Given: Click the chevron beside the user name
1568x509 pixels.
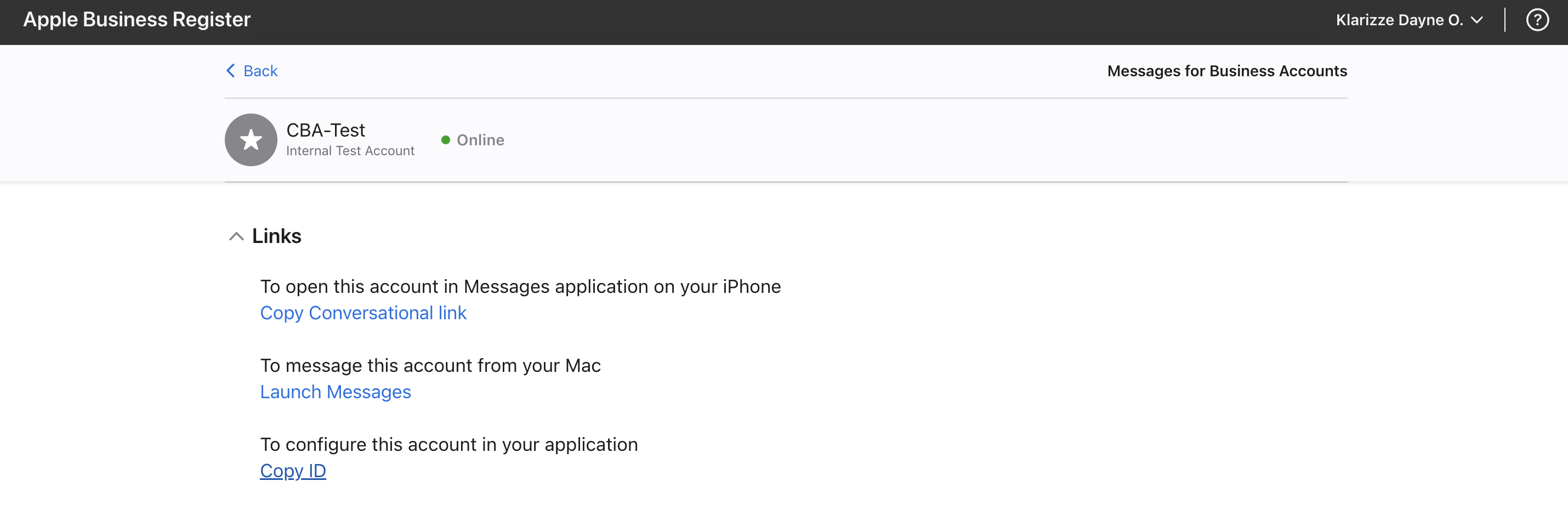Looking at the screenshot, I should [1476, 20].
